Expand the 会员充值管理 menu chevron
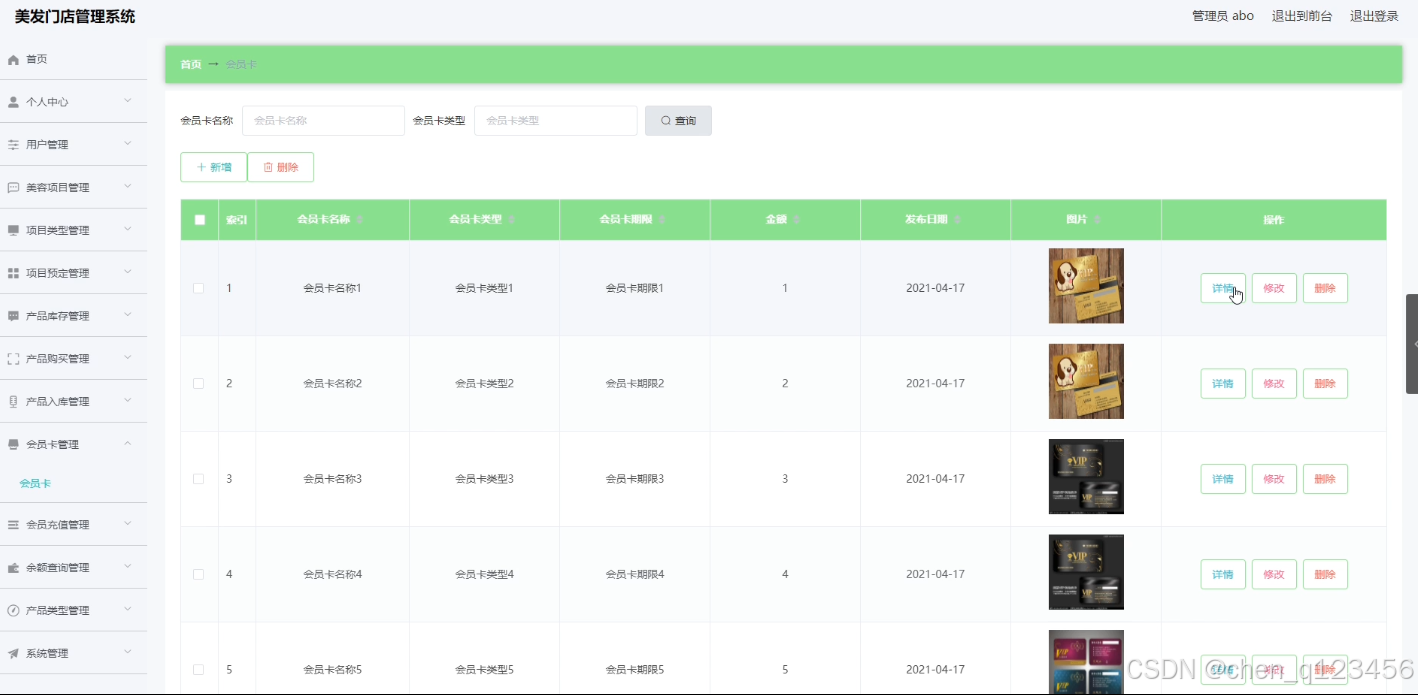Screen dimensions: 1418x695 [x=127, y=524]
